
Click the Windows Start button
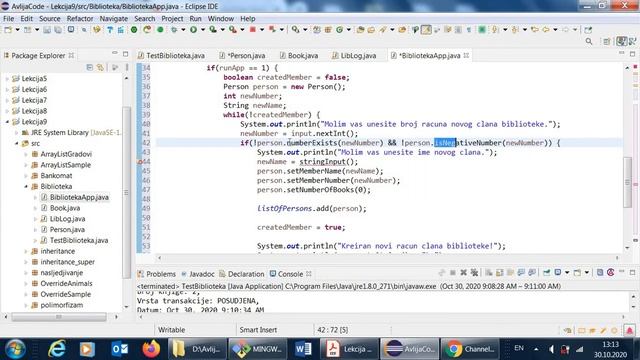pos(15,349)
